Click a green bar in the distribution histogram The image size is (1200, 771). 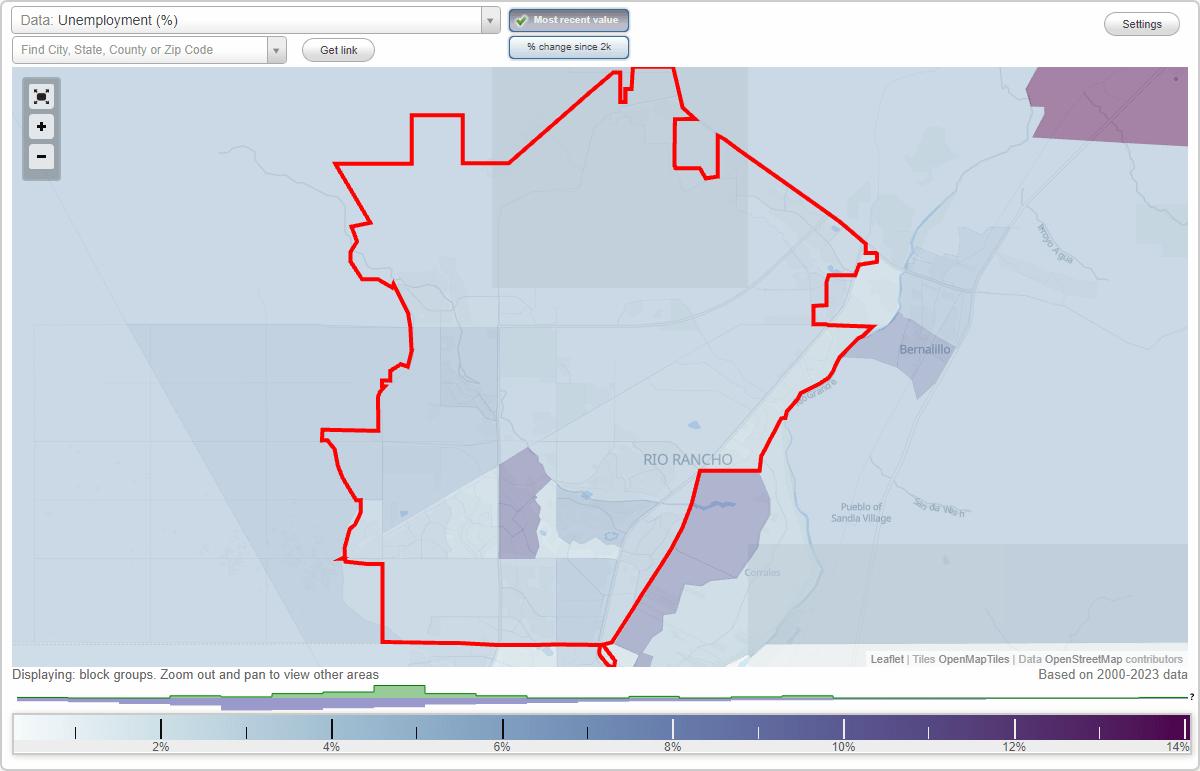pos(400,692)
